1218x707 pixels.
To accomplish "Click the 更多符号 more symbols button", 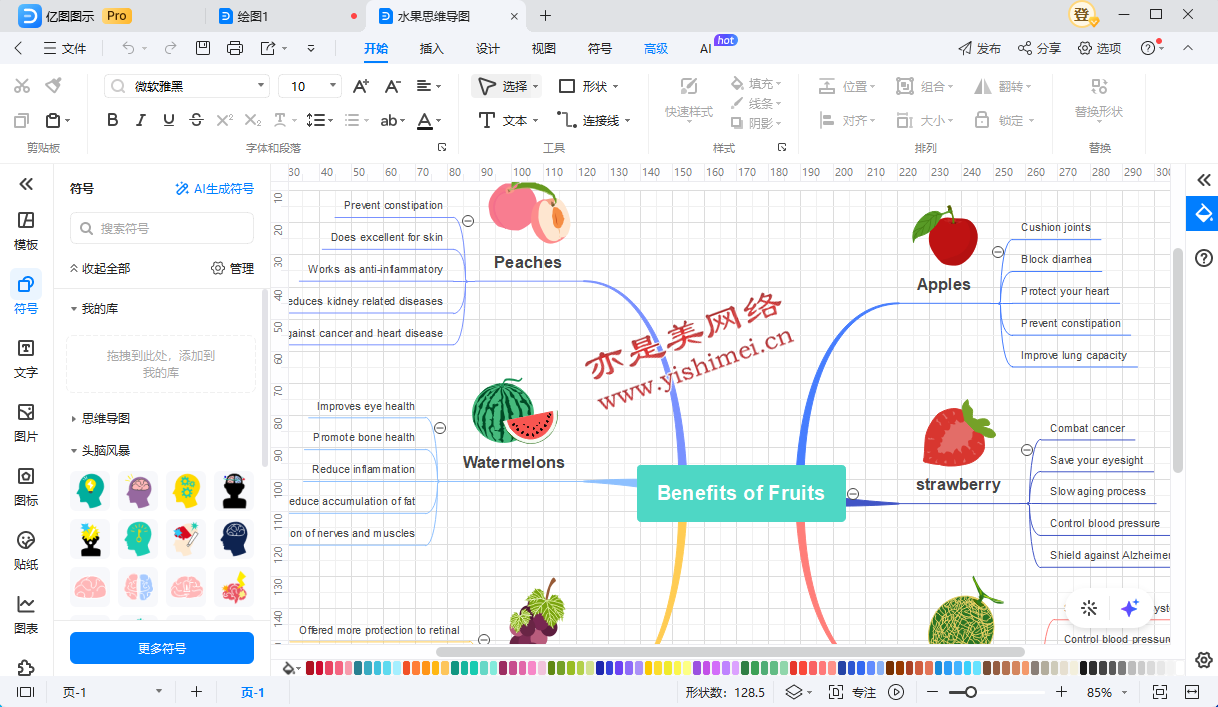I will 162,648.
